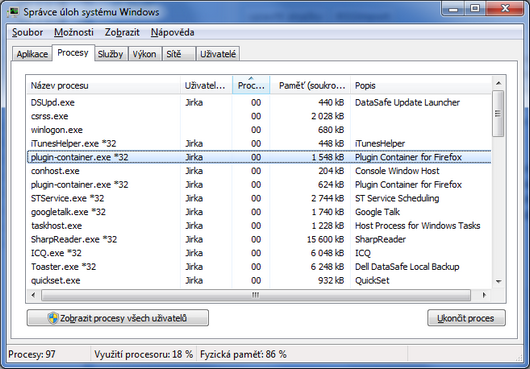Select the STService.exe *32 process
Viewport: 530px width, 369px height.
259,198
